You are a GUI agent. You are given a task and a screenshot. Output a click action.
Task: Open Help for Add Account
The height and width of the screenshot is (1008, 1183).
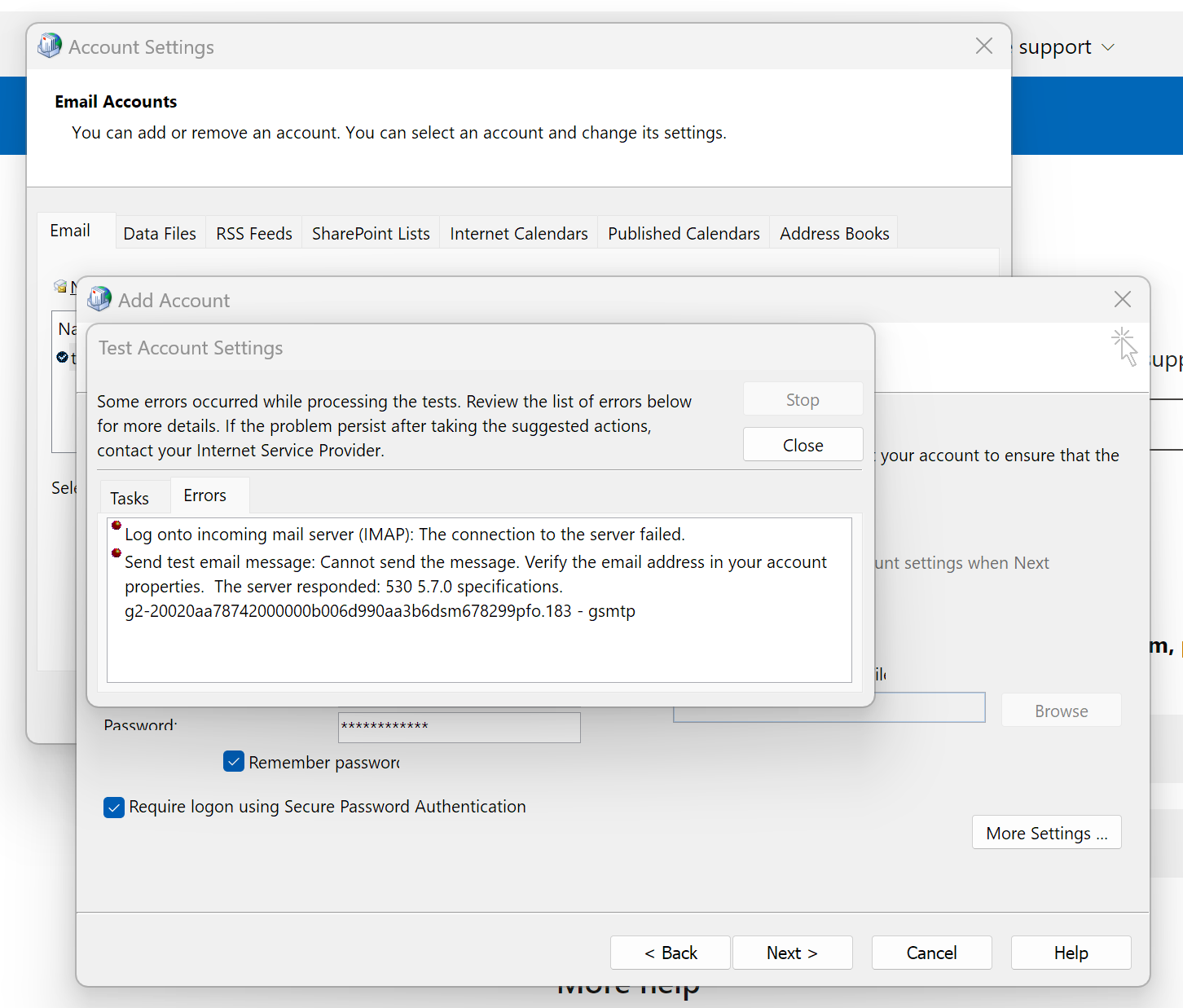pyautogui.click(x=1071, y=953)
